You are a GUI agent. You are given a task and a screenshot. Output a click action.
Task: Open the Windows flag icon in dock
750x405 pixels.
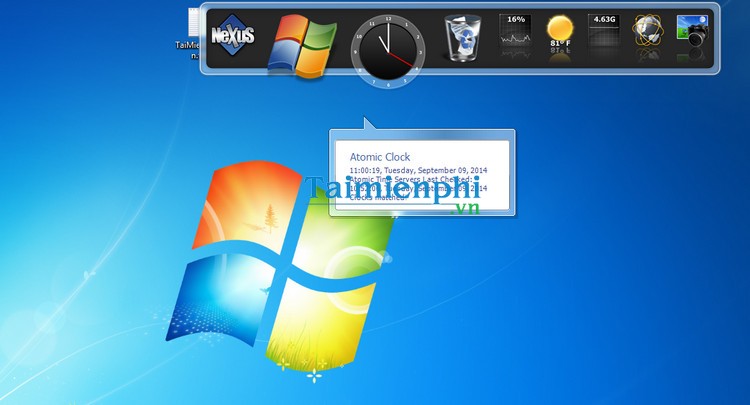(302, 46)
